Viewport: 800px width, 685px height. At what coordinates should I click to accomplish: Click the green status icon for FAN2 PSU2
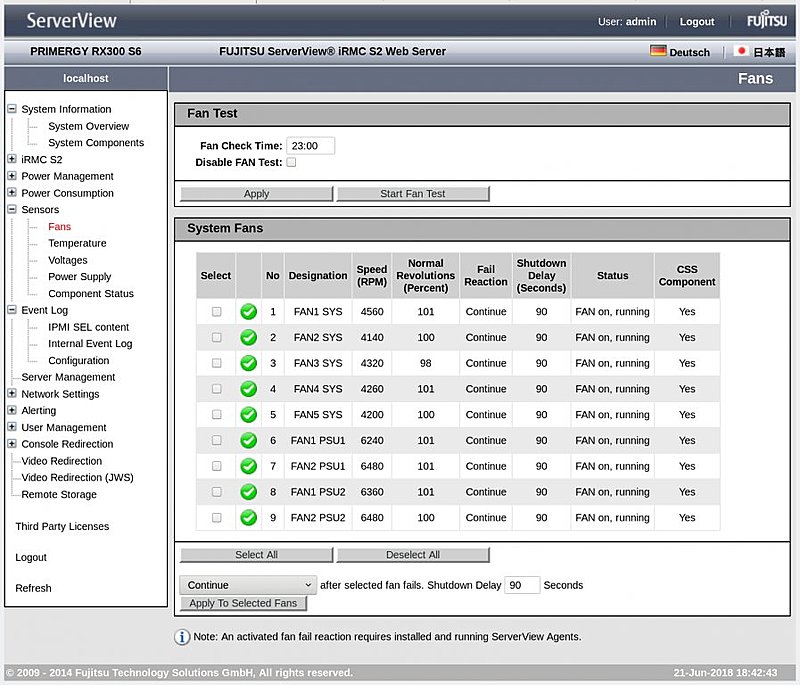tap(248, 518)
